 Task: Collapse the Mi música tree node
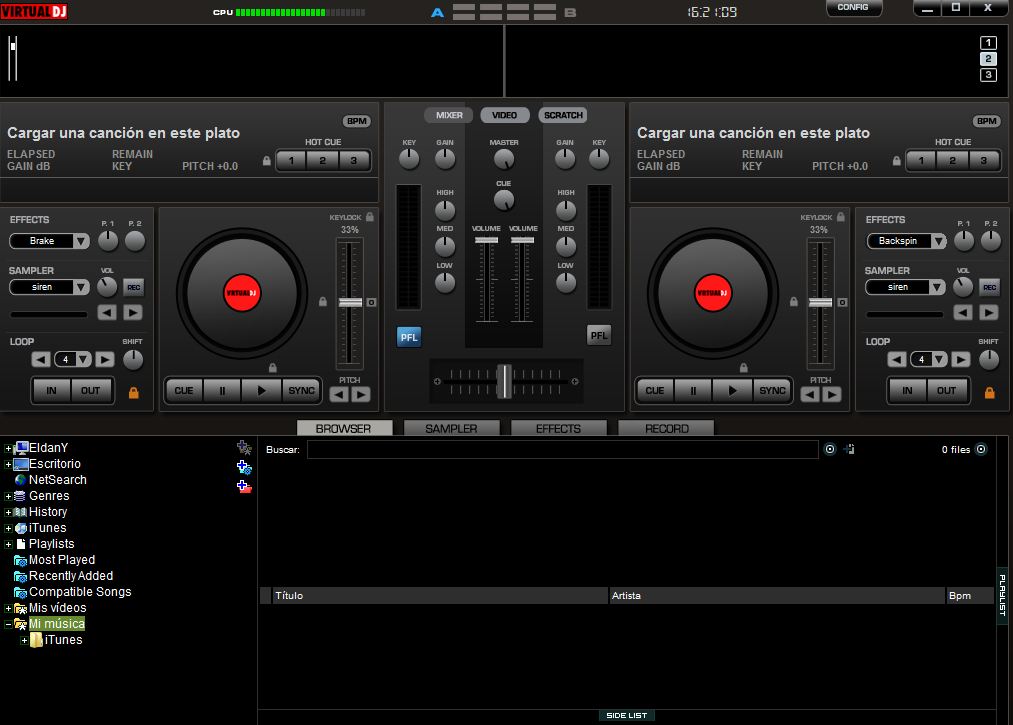click(x=8, y=624)
